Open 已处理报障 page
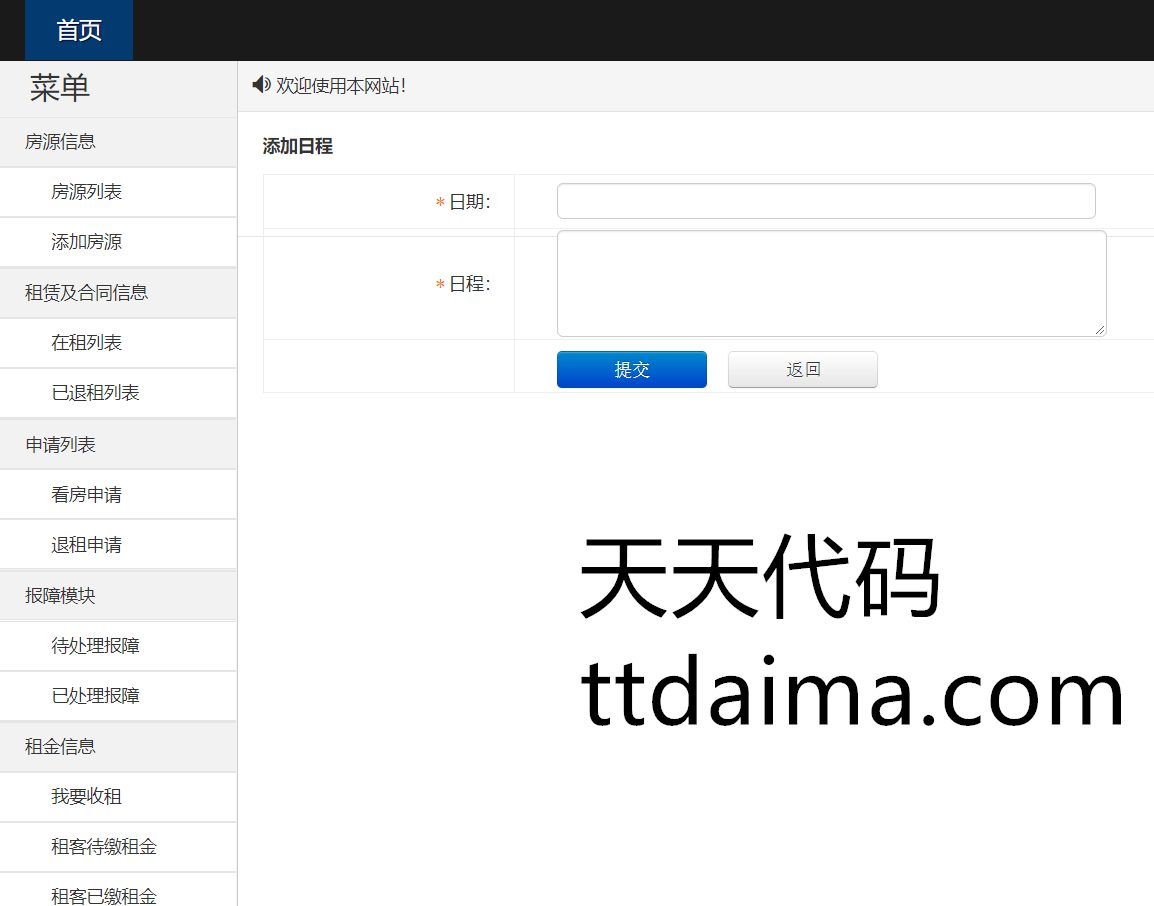This screenshot has width=1154, height=906. point(95,696)
